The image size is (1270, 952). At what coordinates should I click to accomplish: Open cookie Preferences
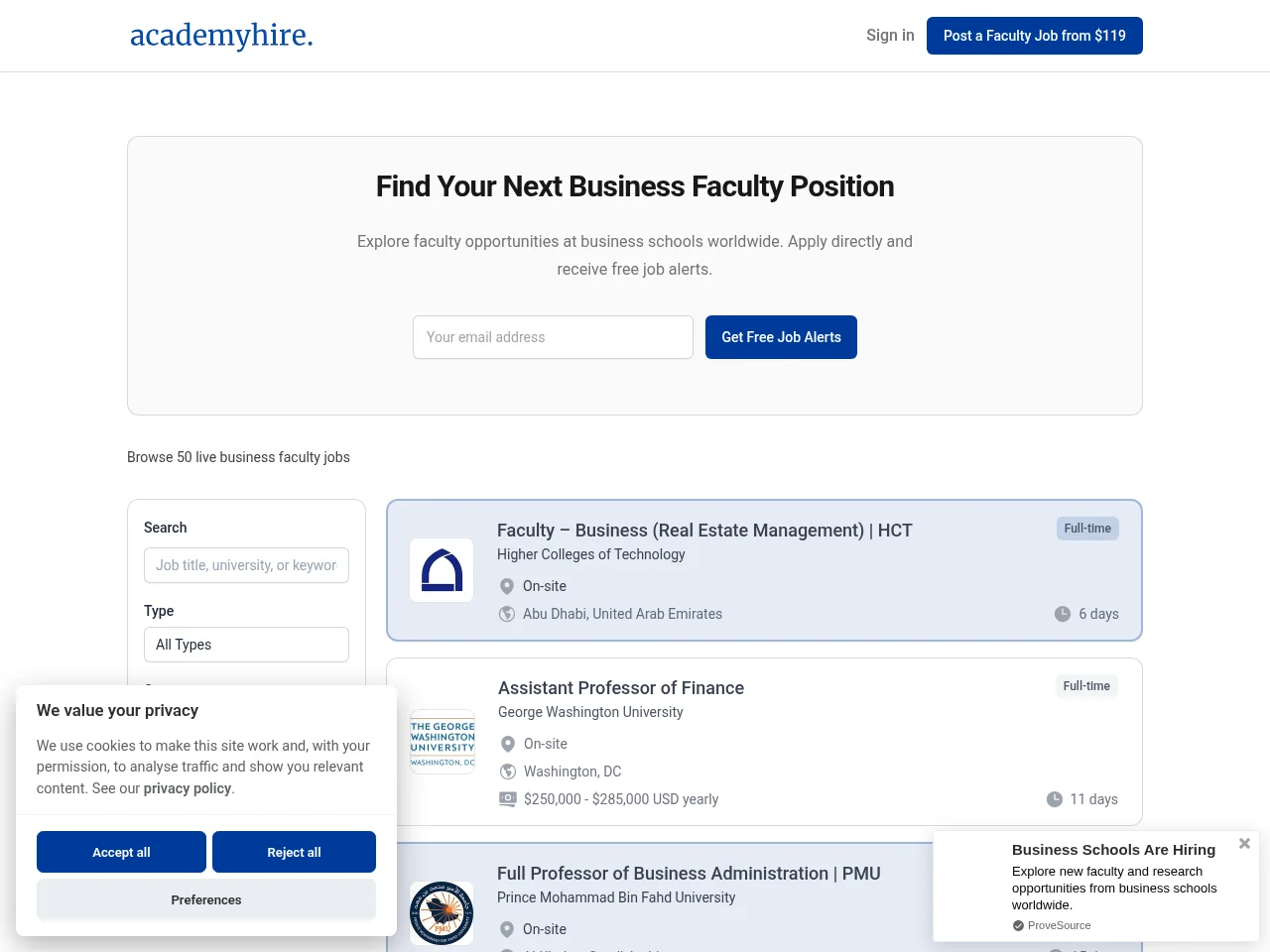click(x=206, y=899)
